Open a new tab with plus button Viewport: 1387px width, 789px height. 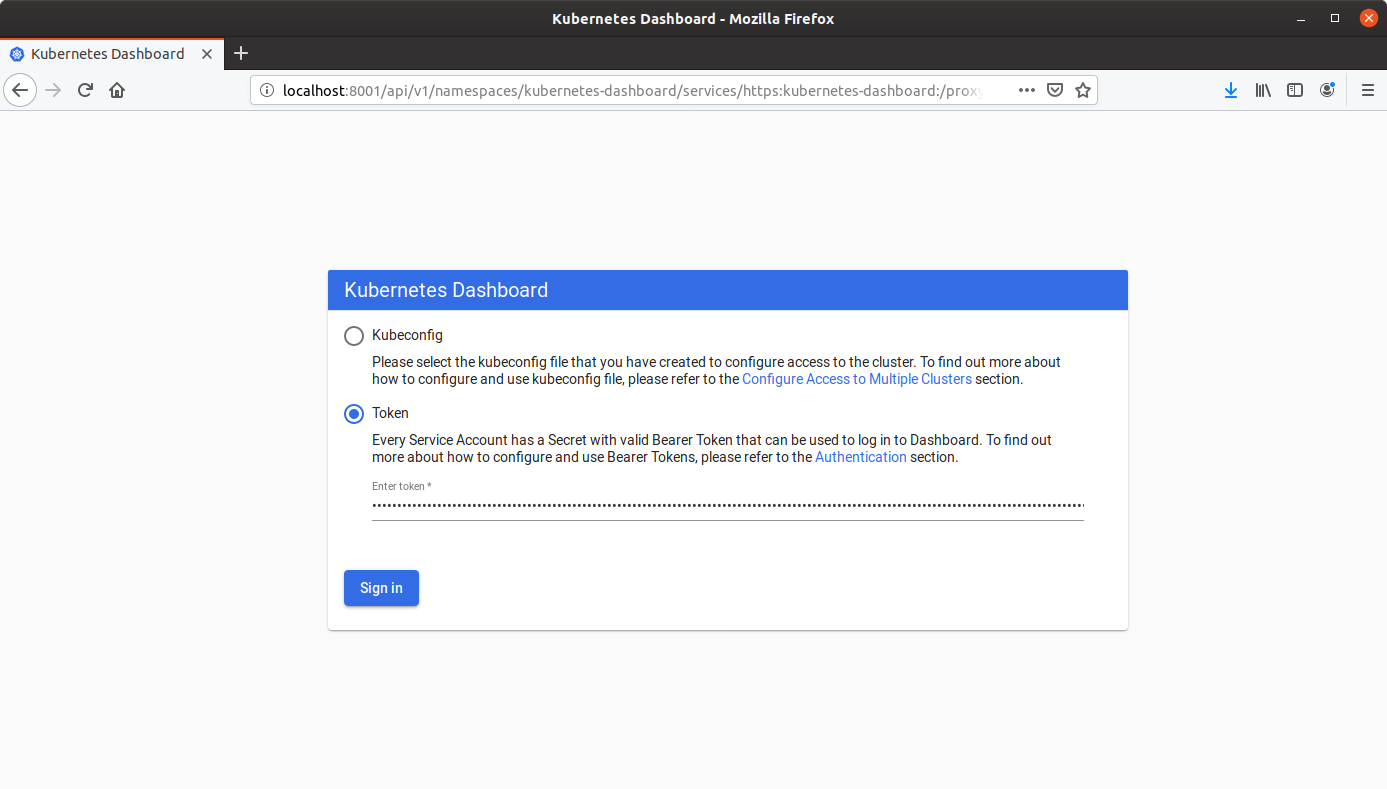coord(240,54)
